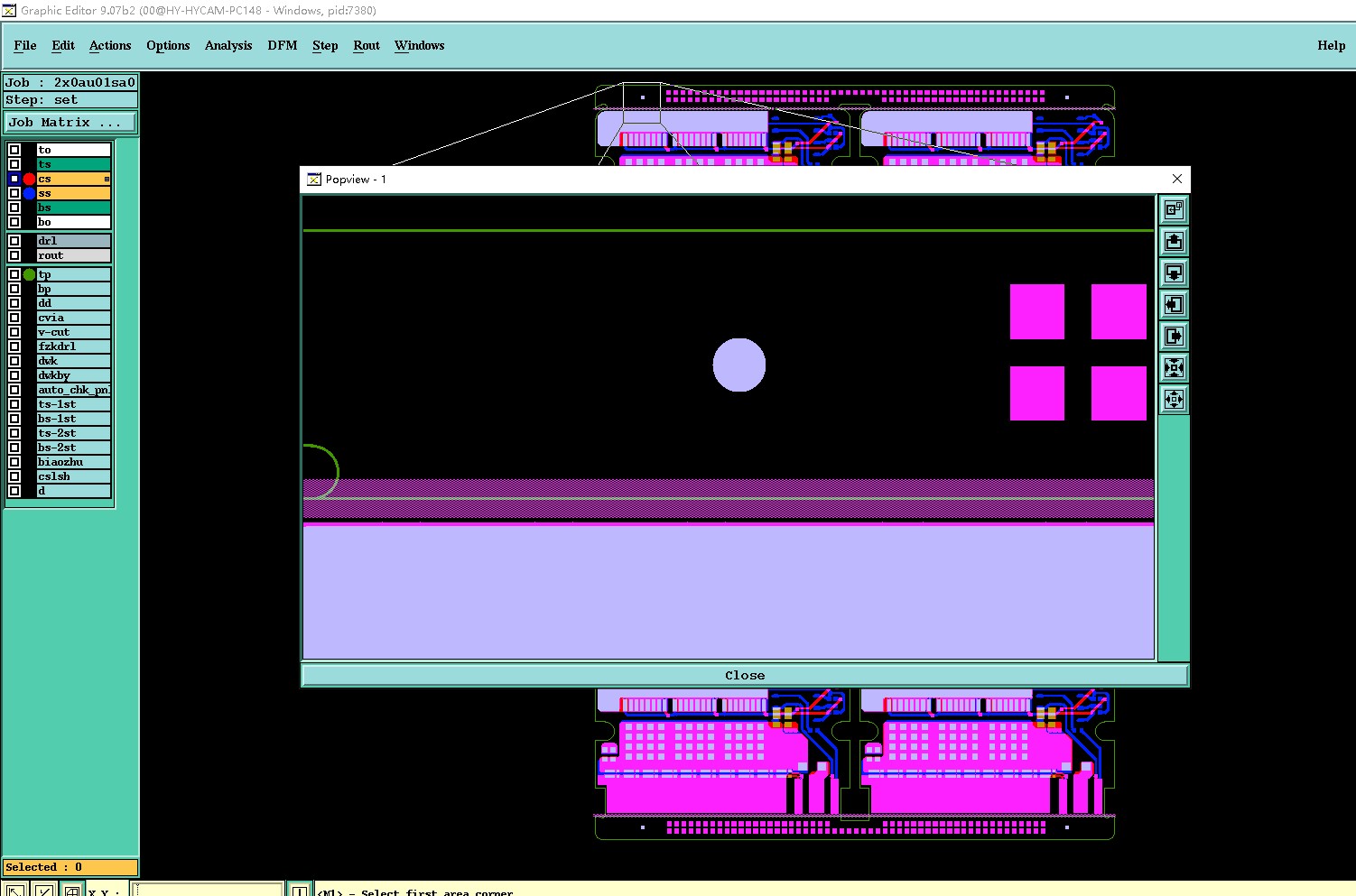Image resolution: width=1356 pixels, height=896 pixels.
Task: Open the Options menu
Action: pyautogui.click(x=168, y=45)
